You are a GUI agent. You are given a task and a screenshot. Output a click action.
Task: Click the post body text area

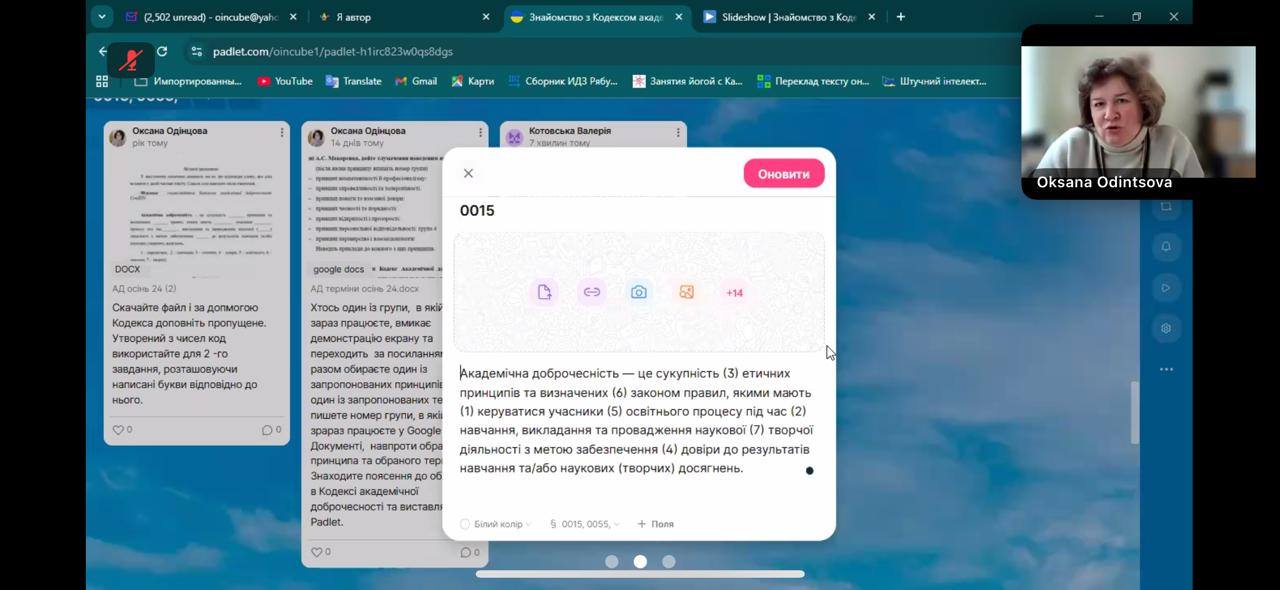pos(636,420)
